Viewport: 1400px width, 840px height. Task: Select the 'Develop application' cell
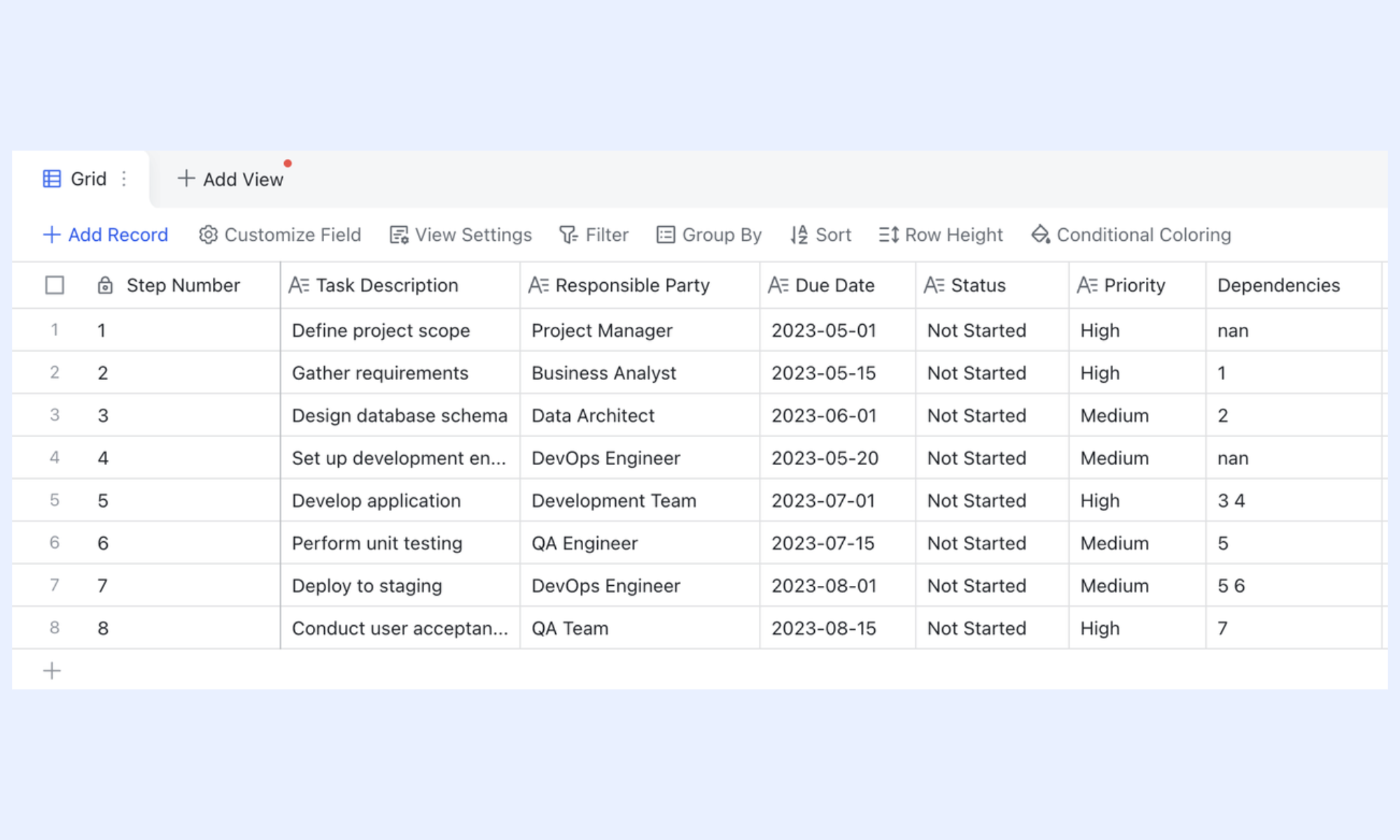coord(400,500)
